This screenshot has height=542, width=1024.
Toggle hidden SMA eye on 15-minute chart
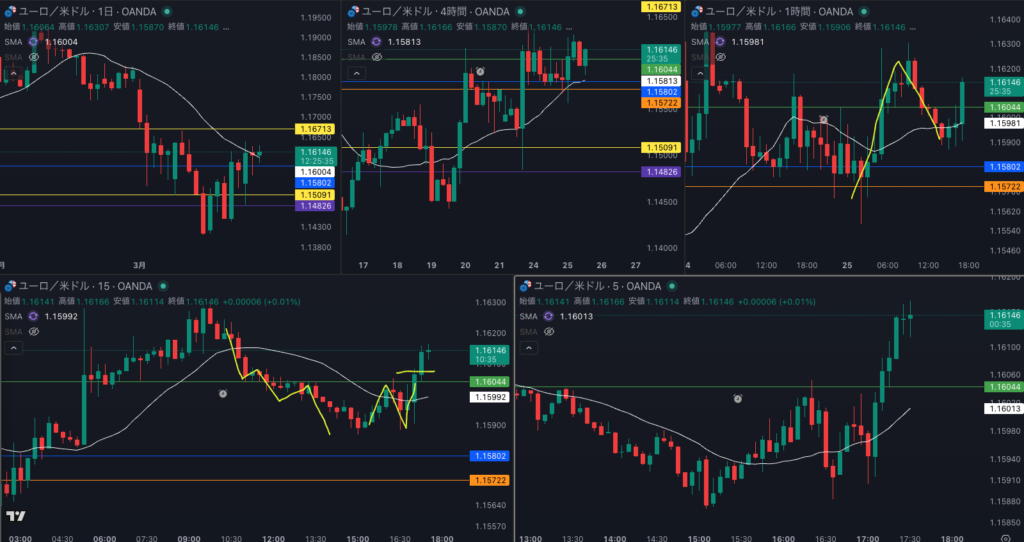coord(33,331)
